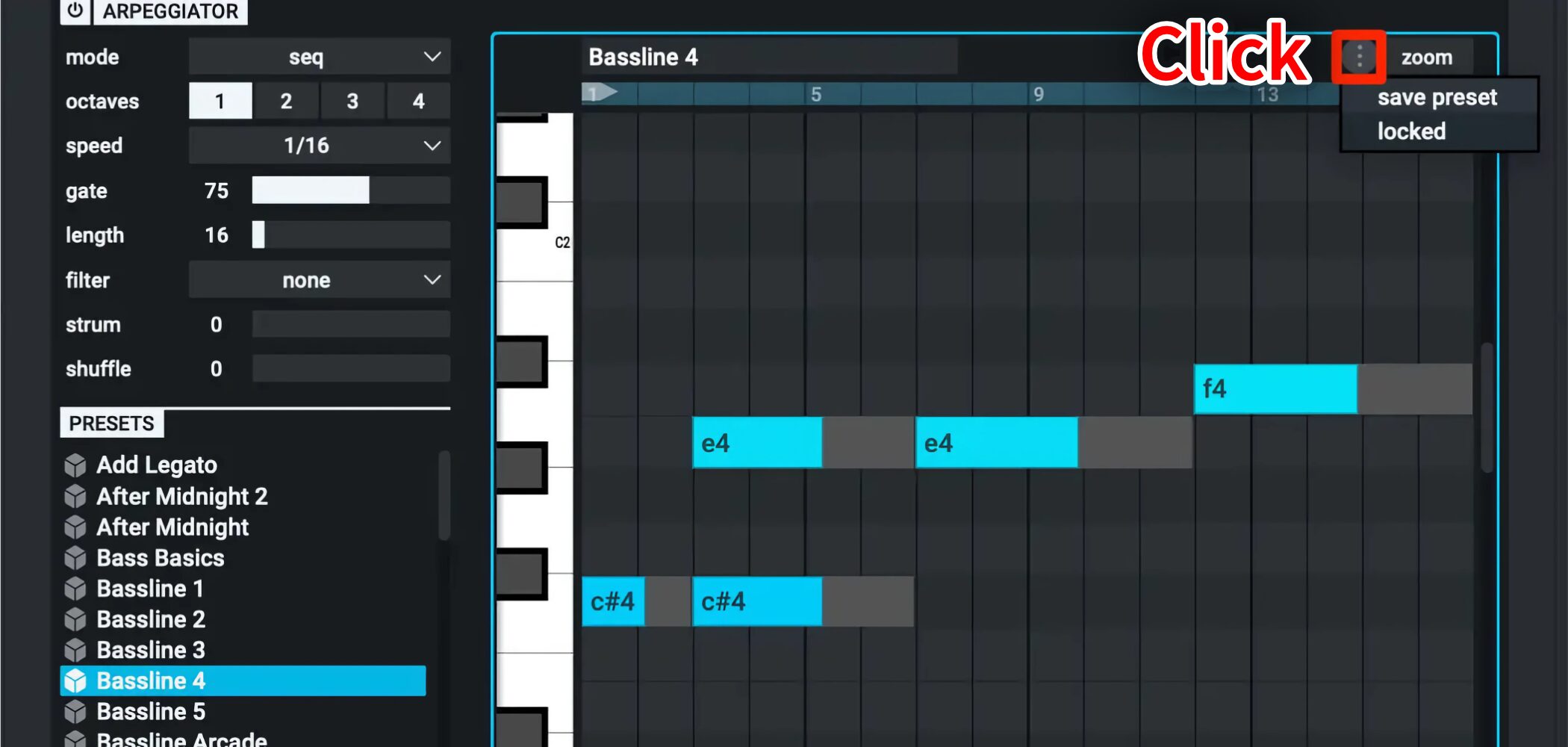This screenshot has width=1568, height=747.
Task: Select the f4 note block
Action: (x=1275, y=388)
